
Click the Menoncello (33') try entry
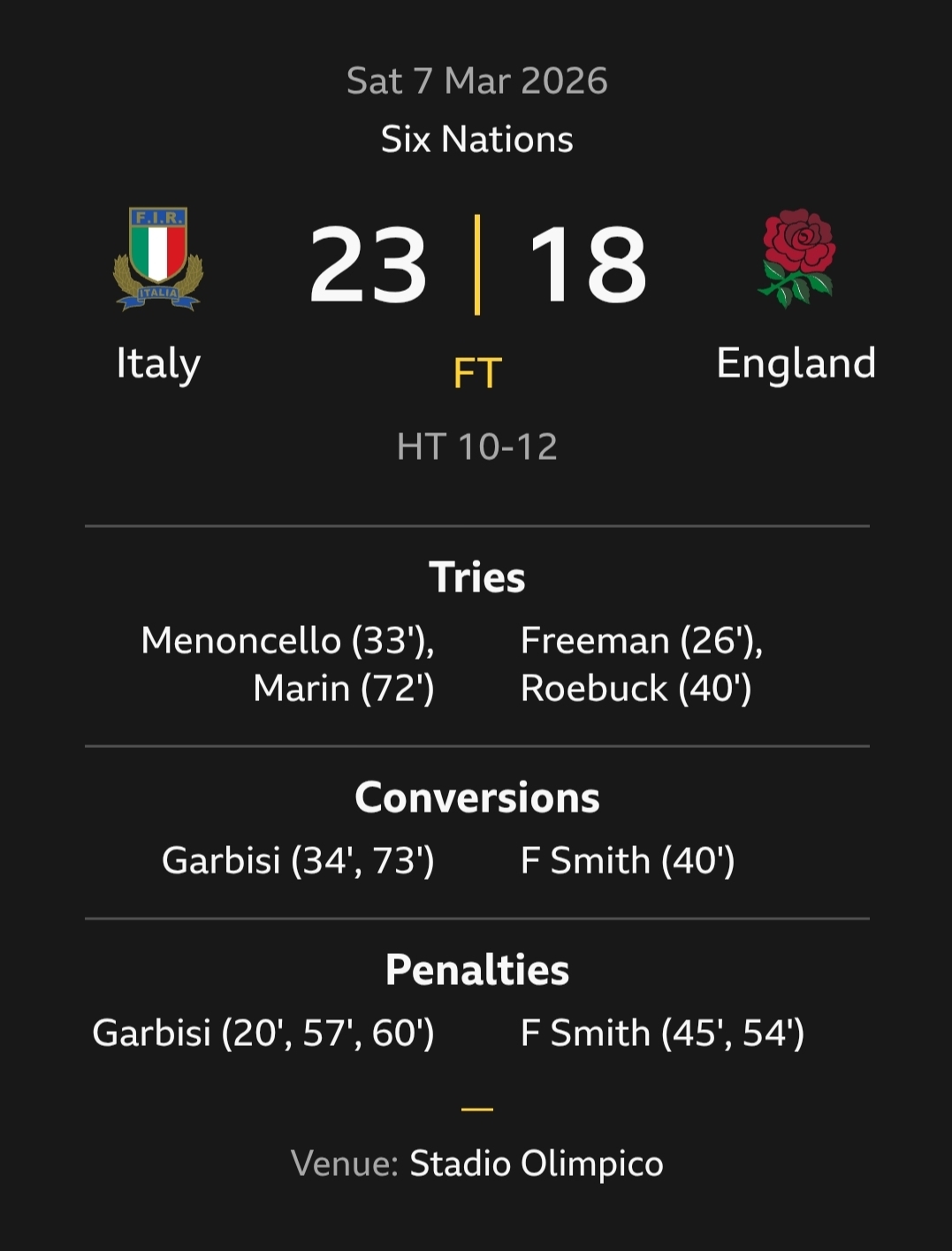click(x=287, y=641)
